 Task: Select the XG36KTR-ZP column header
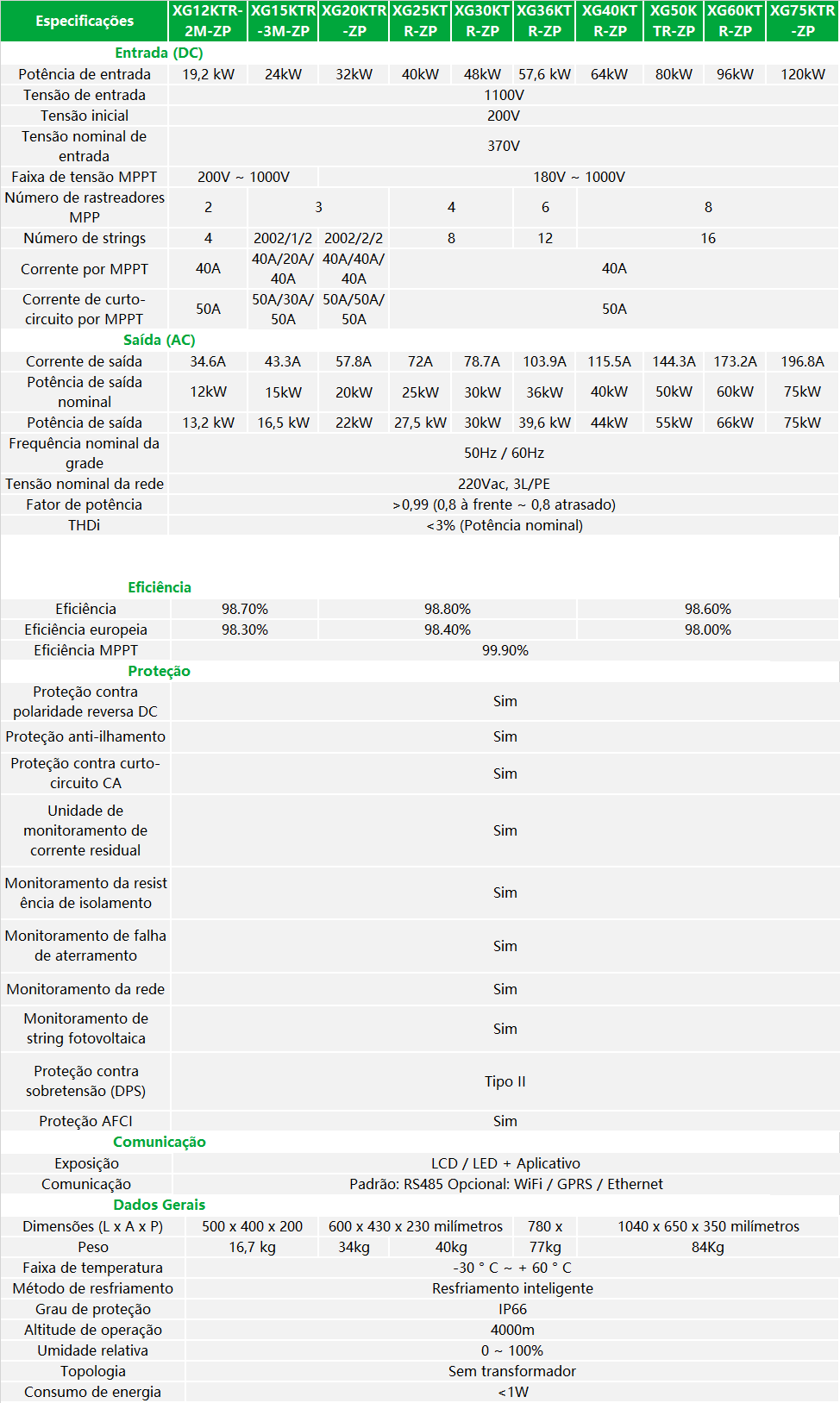[x=544, y=21]
